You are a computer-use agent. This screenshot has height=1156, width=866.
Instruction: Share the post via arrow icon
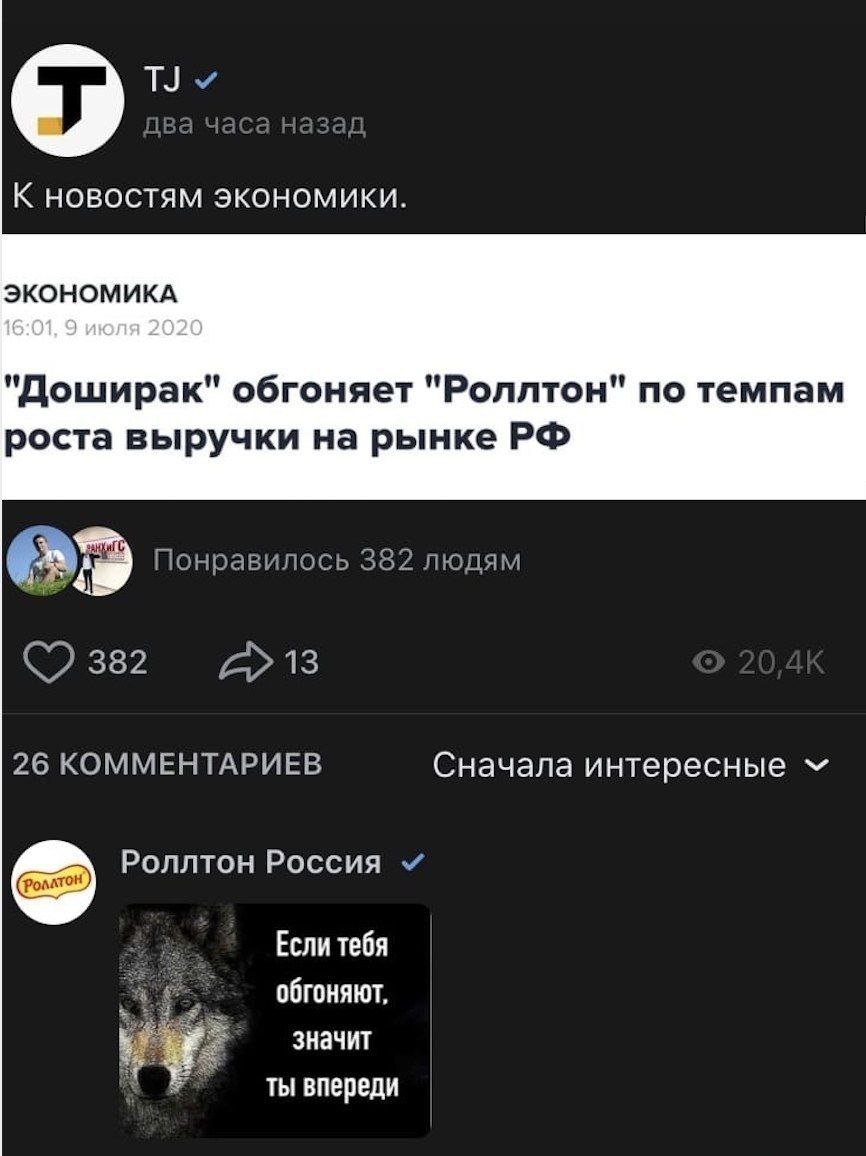click(x=246, y=662)
